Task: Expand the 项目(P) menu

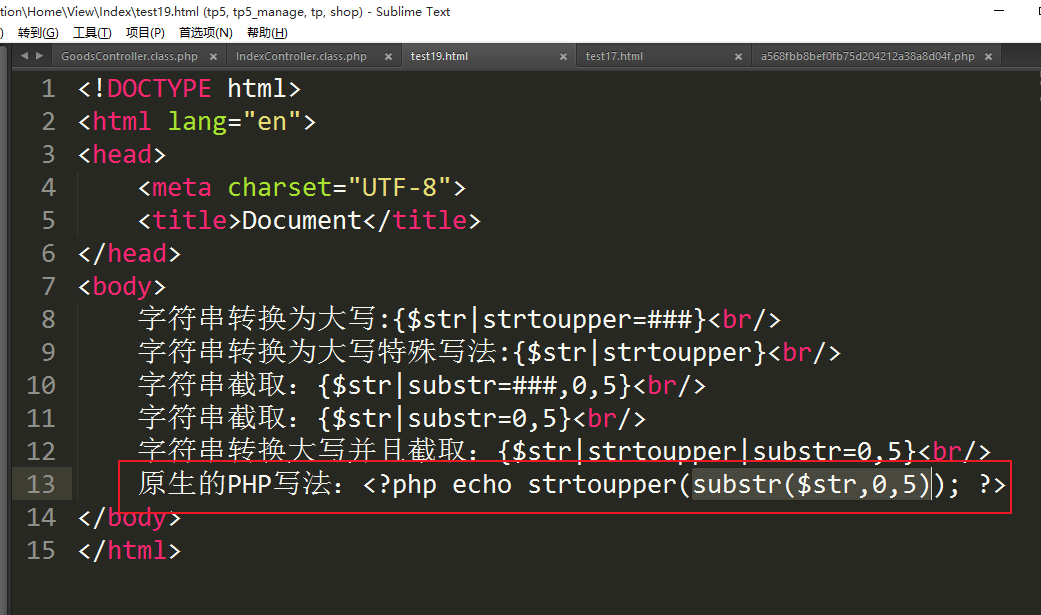Action: pos(145,33)
